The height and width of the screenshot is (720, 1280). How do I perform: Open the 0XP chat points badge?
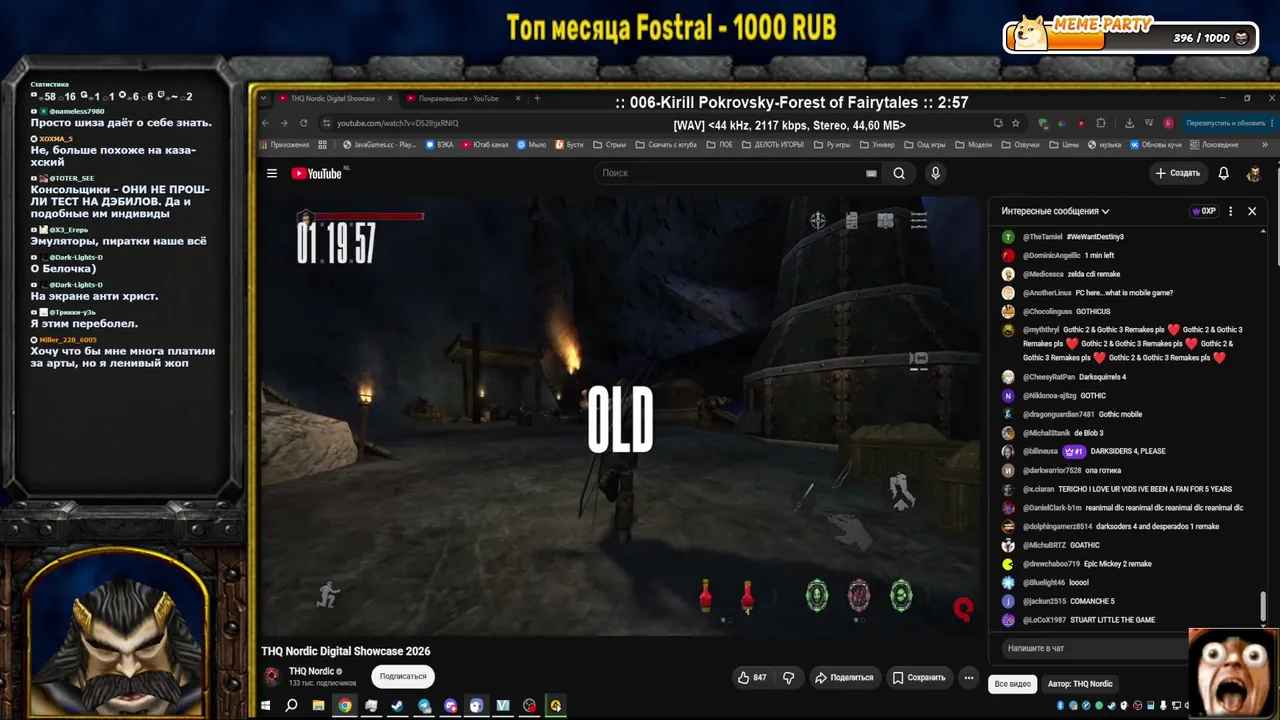click(x=1203, y=211)
